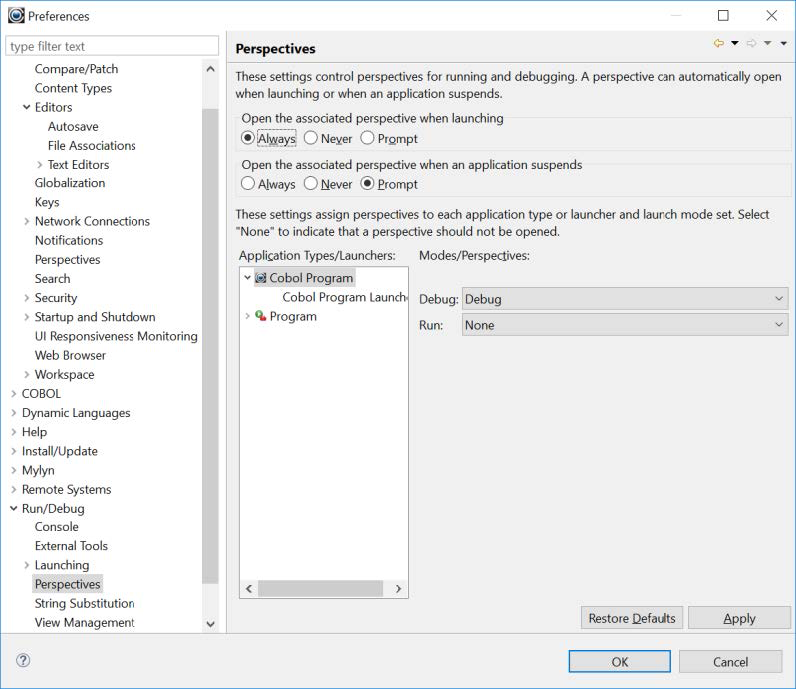
Task: Open Console under Run/Debug
Action: coord(56,527)
